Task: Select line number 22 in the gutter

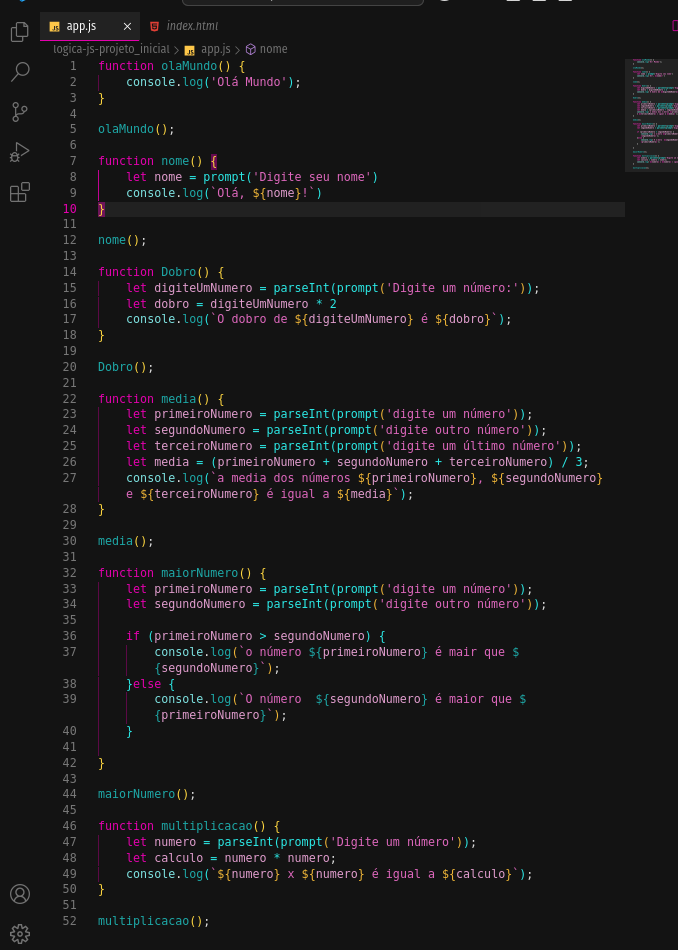Action: [70, 399]
